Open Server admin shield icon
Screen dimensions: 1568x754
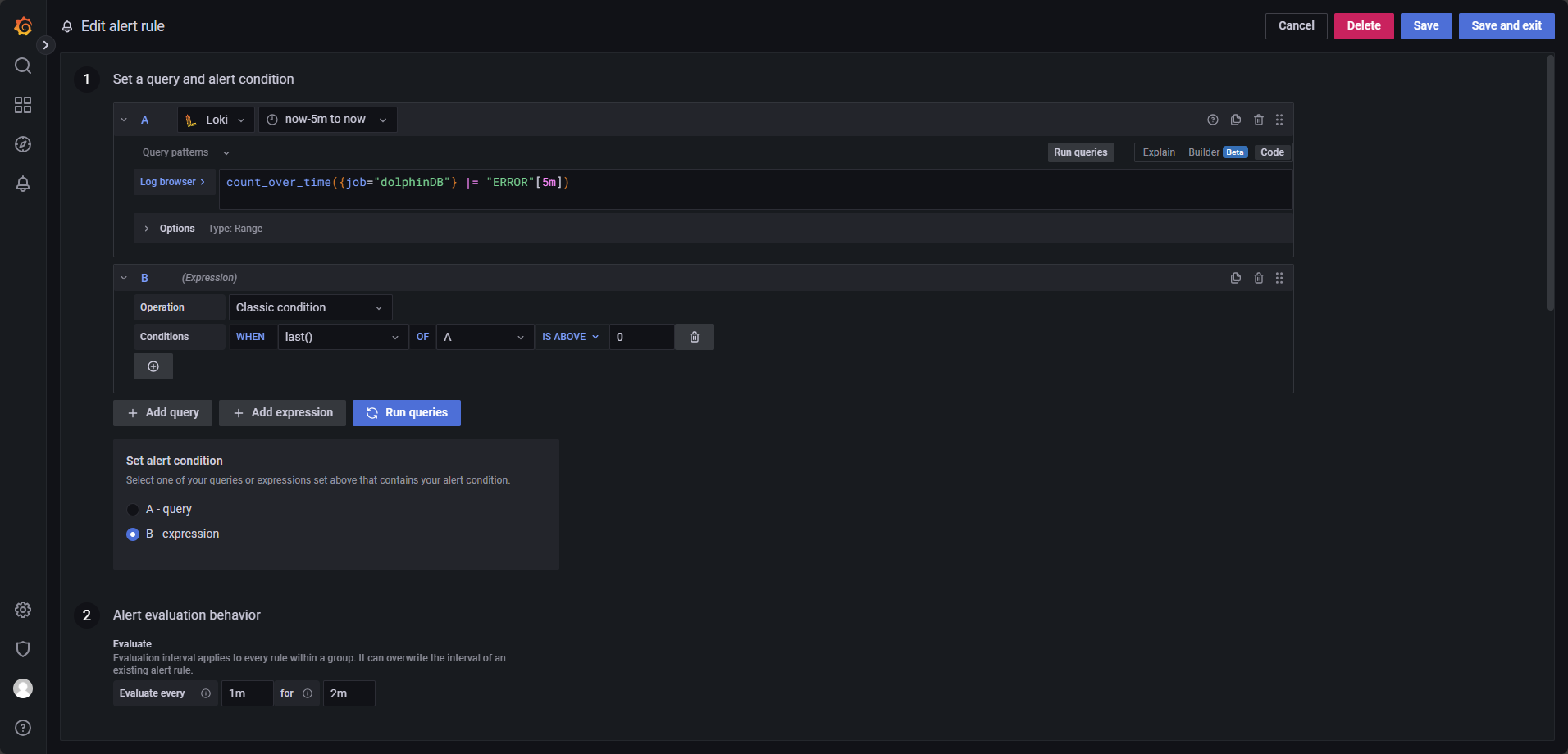[x=23, y=649]
